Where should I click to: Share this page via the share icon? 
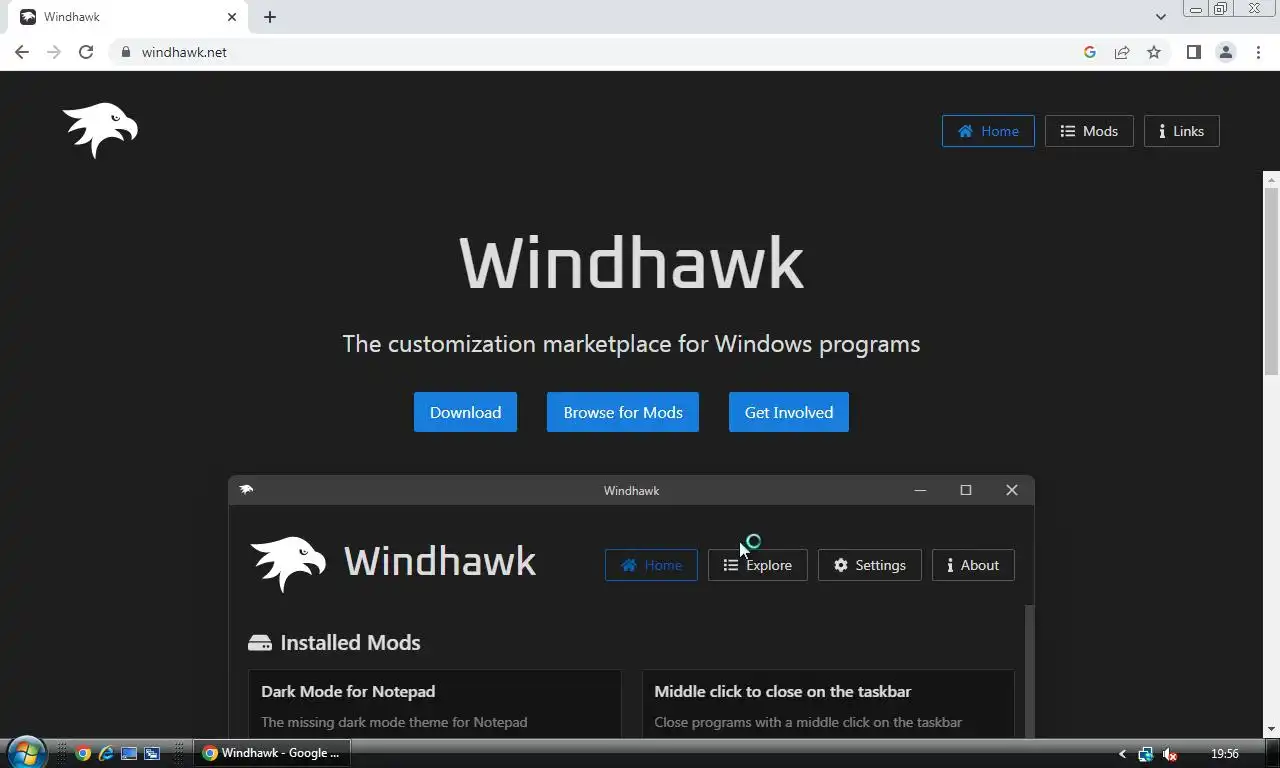1122,52
